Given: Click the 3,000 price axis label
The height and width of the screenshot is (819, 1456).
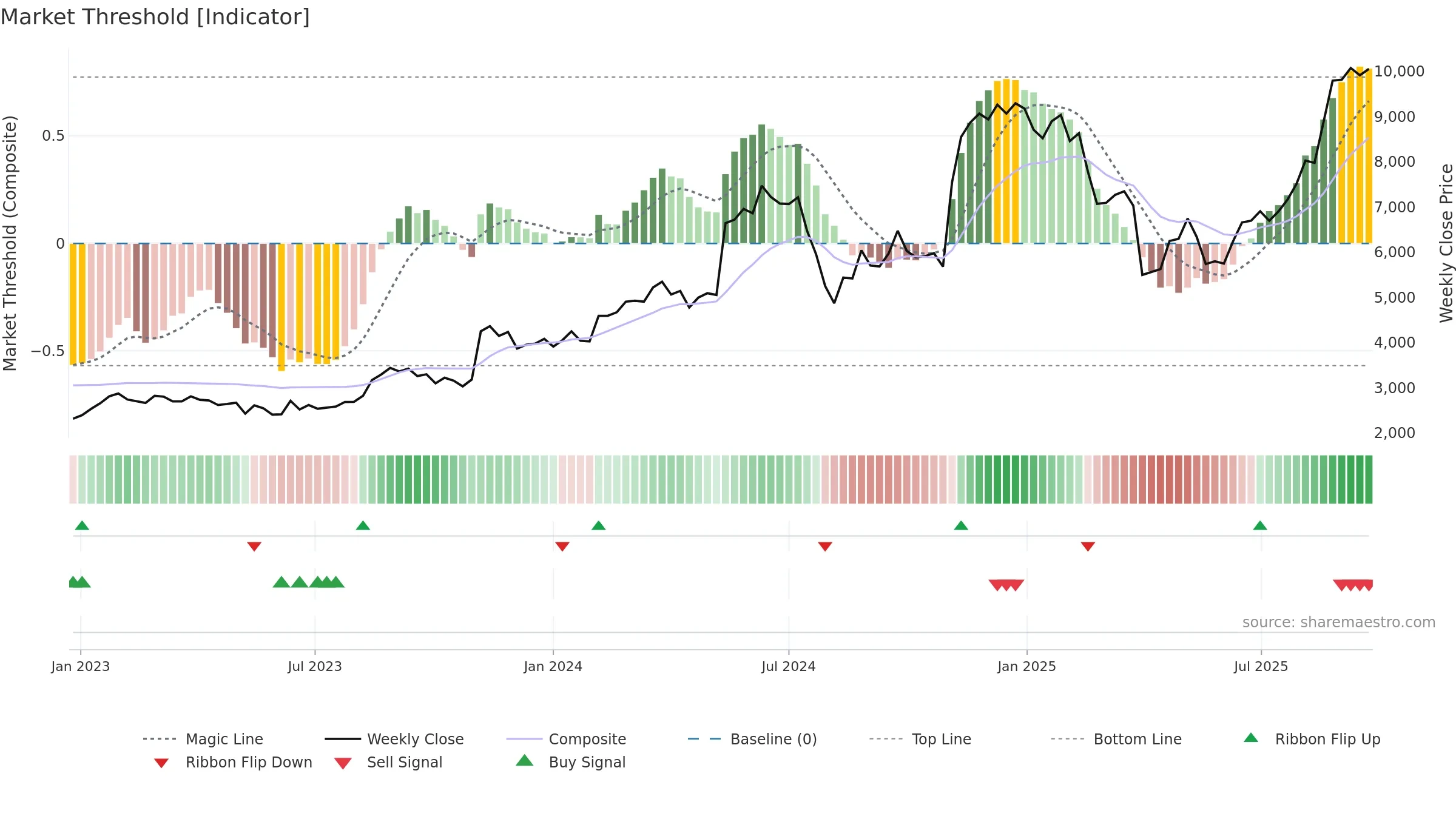Looking at the screenshot, I should [x=1395, y=388].
